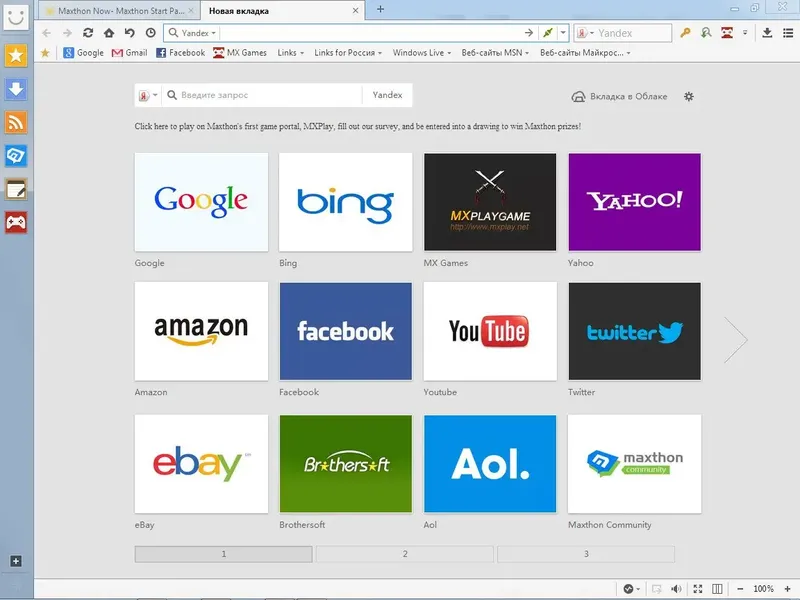
Task: Switch to Новая вкладка tab
Action: (x=282, y=11)
